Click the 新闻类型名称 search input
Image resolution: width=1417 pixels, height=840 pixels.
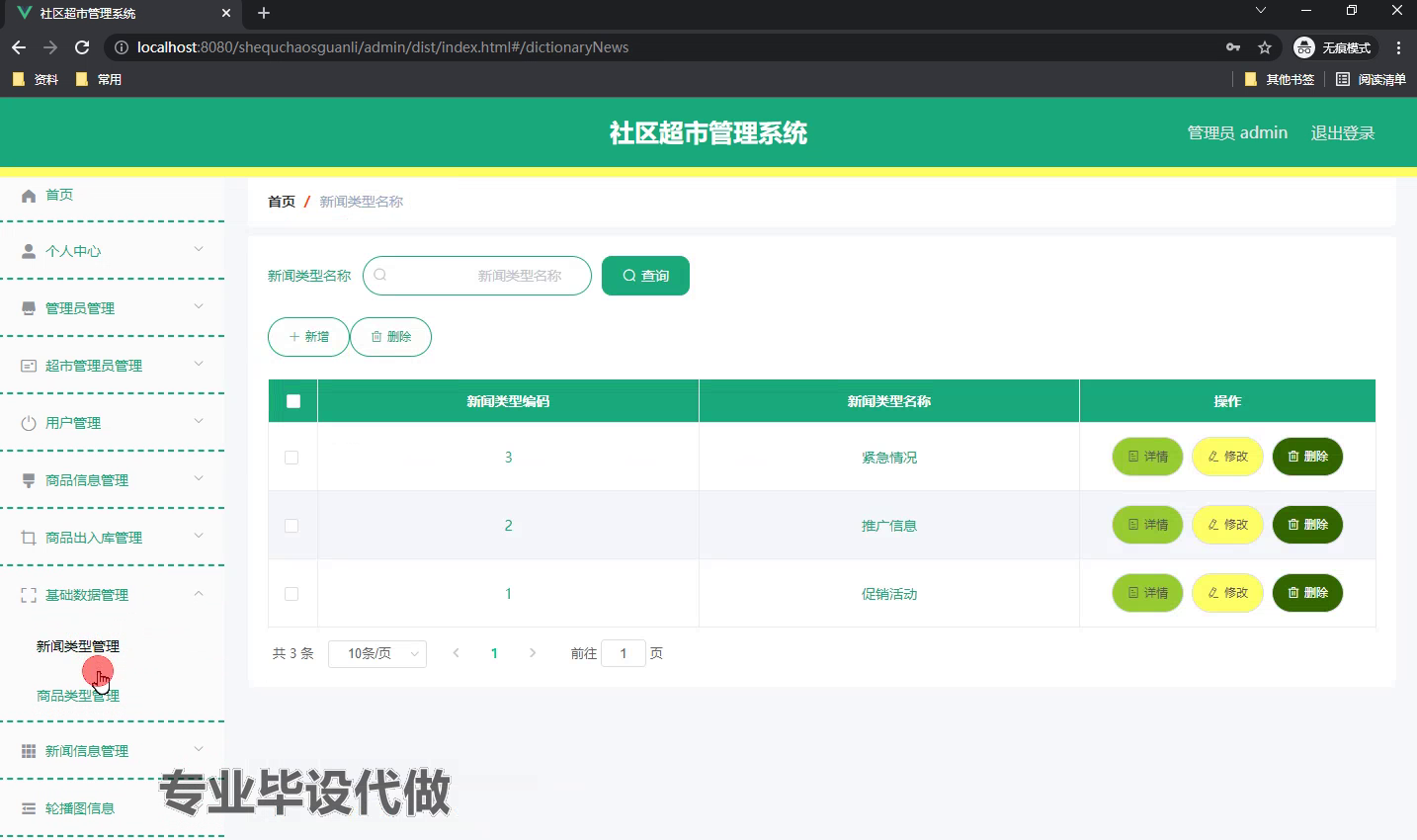tap(477, 276)
